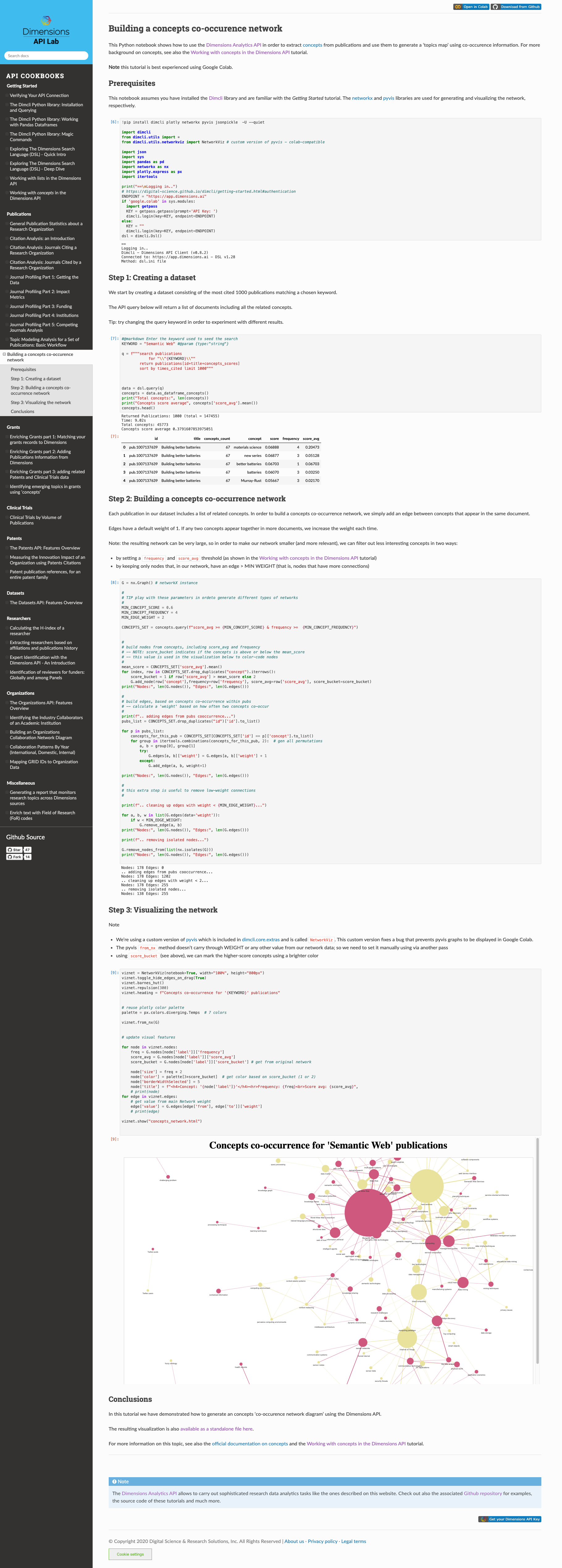The height and width of the screenshot is (1568, 562).
Task: Open 'Journal Profiling Part 2: Impact Metrics'
Action: pyautogui.click(x=40, y=295)
